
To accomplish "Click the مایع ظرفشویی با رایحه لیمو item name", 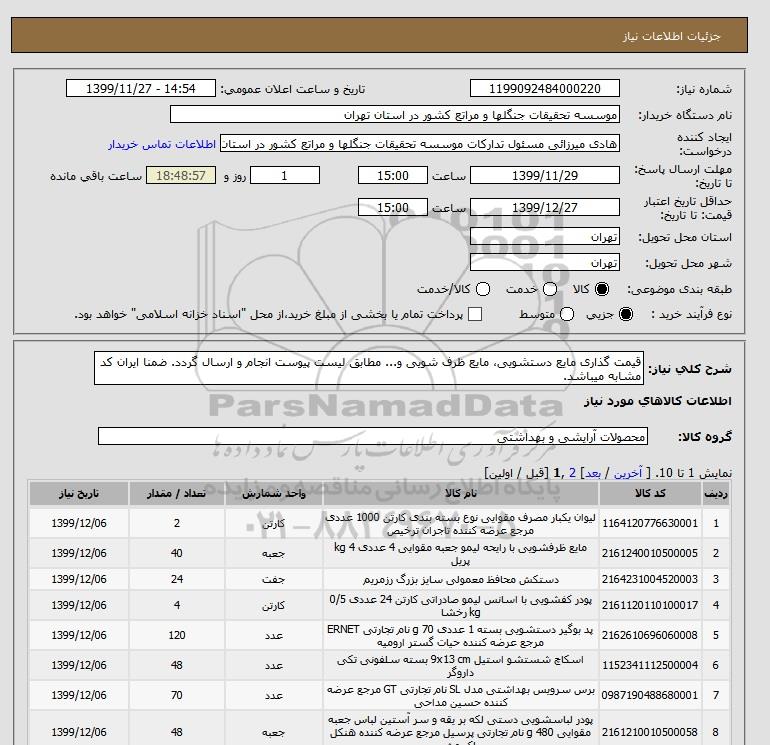I will click(461, 553).
